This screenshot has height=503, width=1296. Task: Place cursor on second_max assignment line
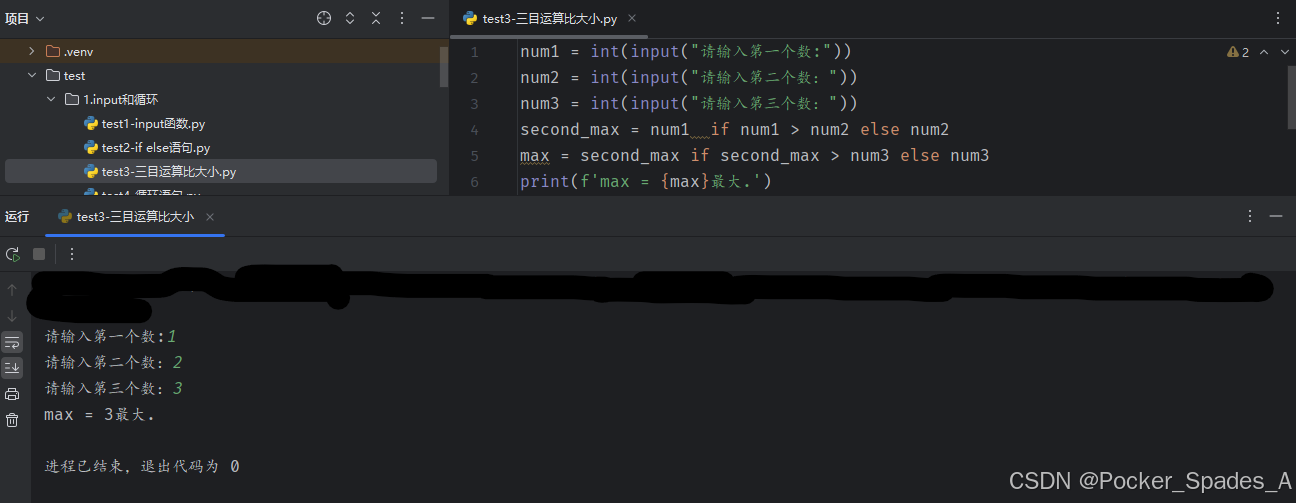[734, 130]
